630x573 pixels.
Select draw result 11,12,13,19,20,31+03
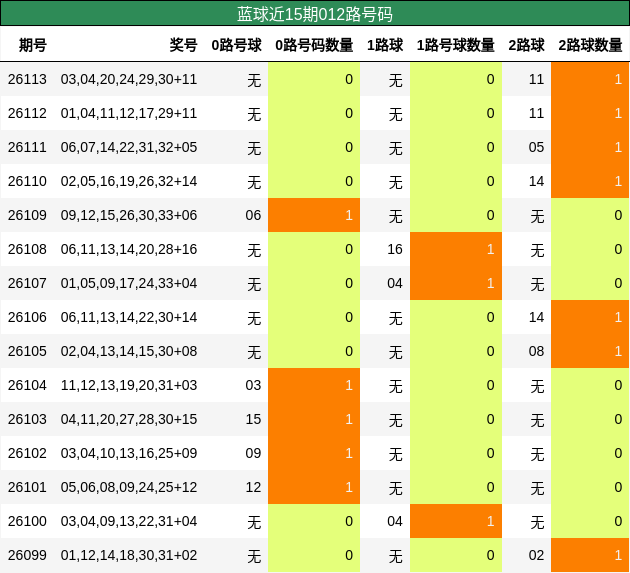[x=129, y=385]
